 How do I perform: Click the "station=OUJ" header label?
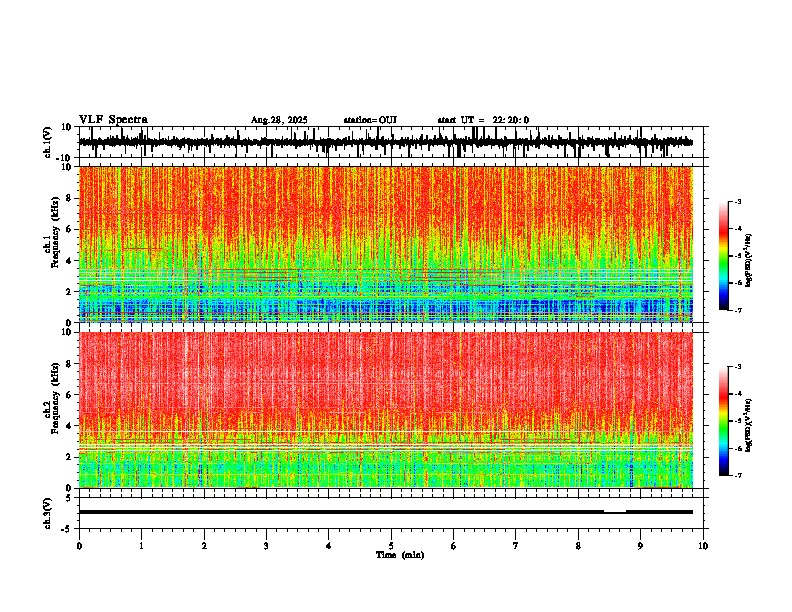[370, 120]
